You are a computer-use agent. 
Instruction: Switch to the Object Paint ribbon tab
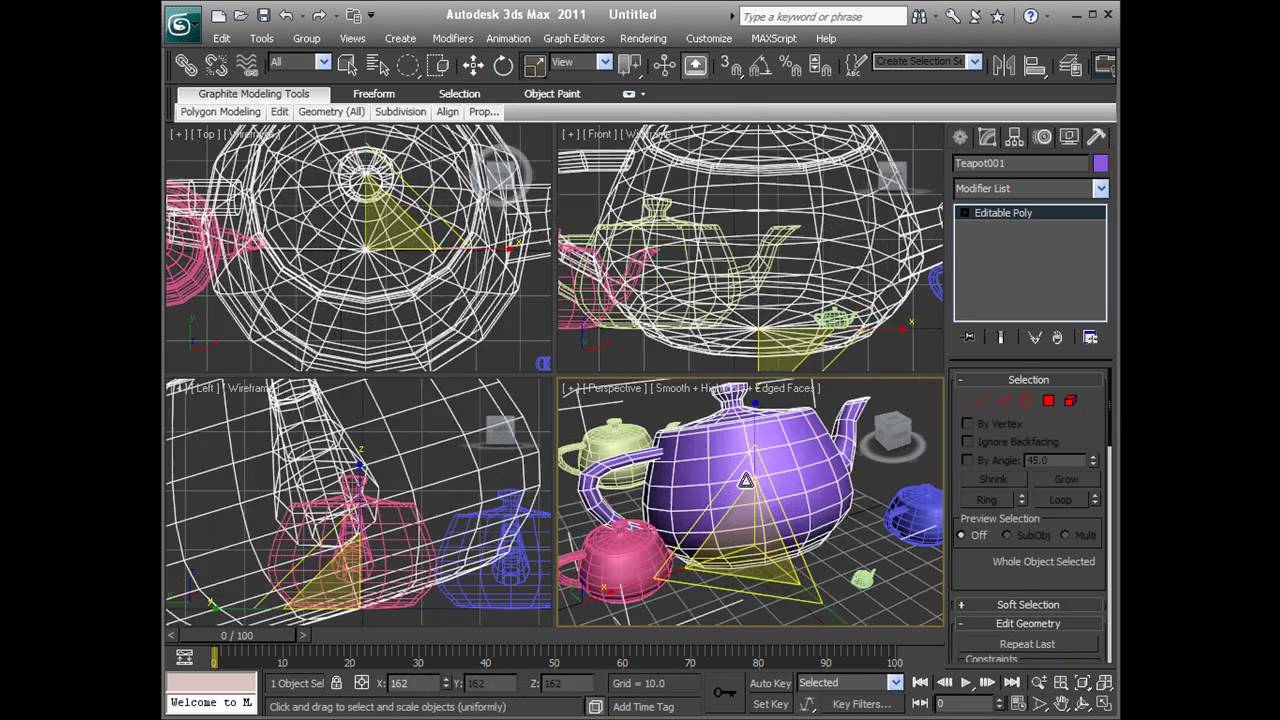click(x=552, y=94)
